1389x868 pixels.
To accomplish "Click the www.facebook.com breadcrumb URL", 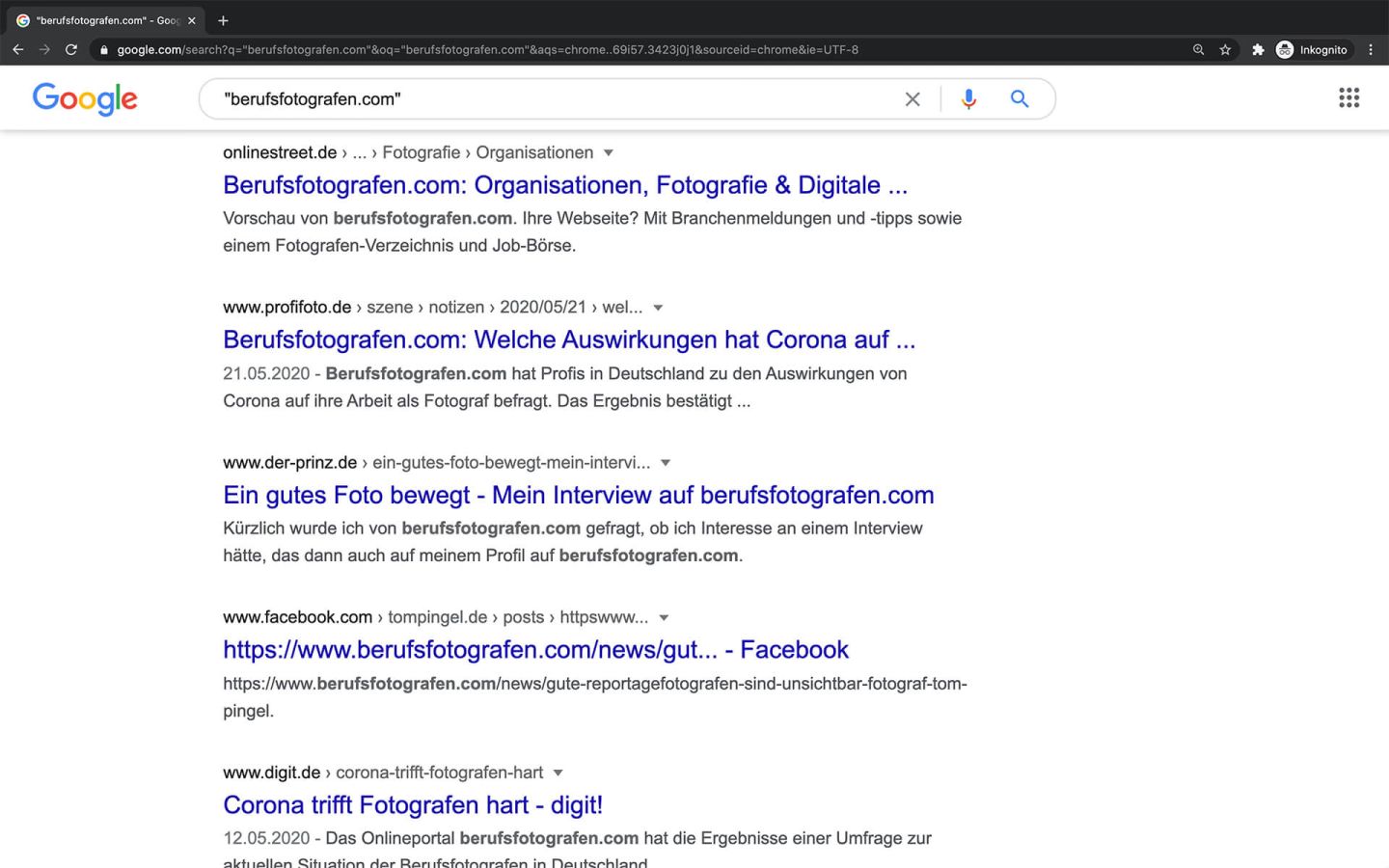I will click(x=435, y=617).
